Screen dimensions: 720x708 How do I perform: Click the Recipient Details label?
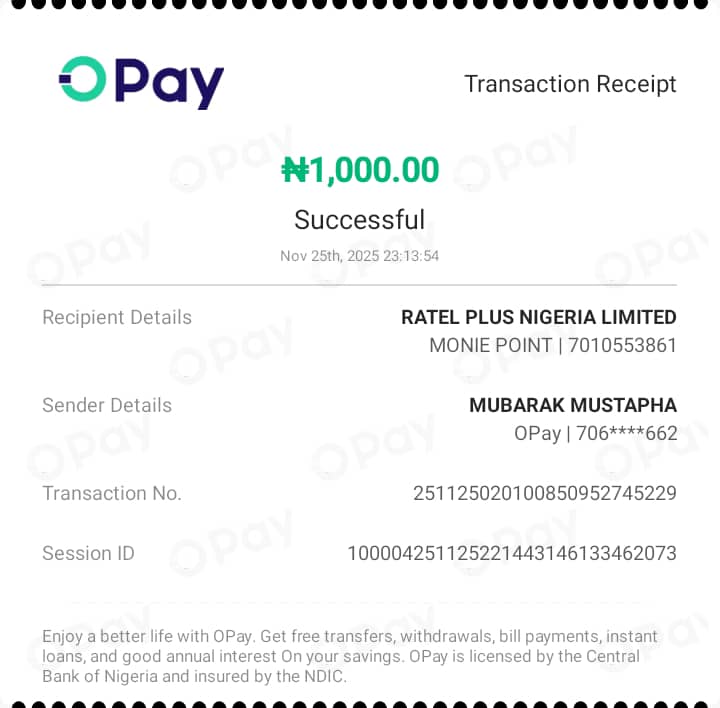pyautogui.click(x=117, y=317)
